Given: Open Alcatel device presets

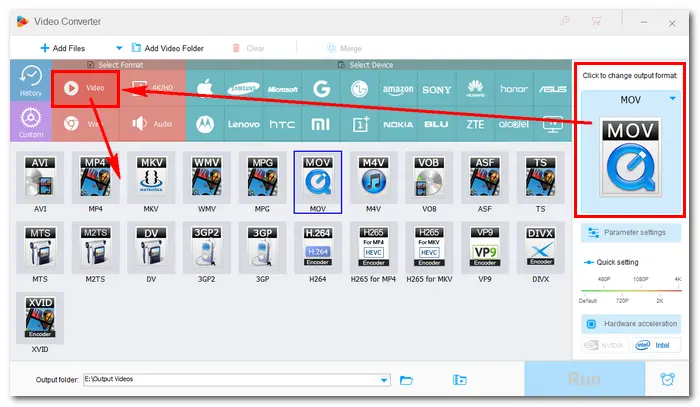Looking at the screenshot, I should [x=514, y=124].
